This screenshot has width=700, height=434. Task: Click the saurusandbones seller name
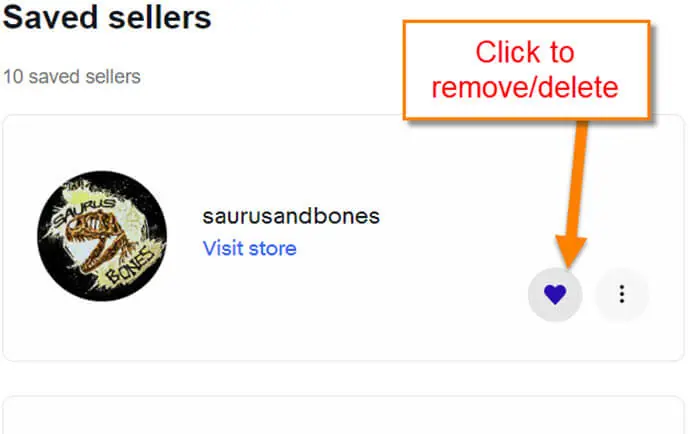[x=291, y=216]
